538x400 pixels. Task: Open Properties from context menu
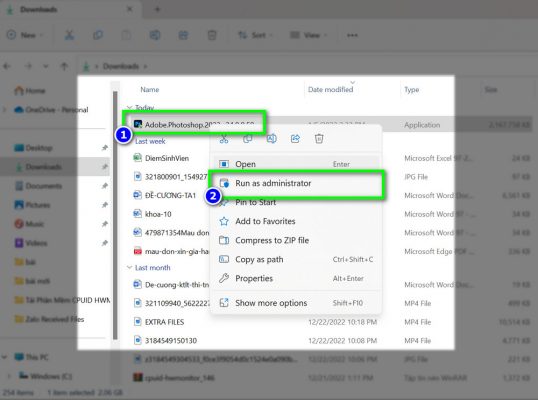295,278
